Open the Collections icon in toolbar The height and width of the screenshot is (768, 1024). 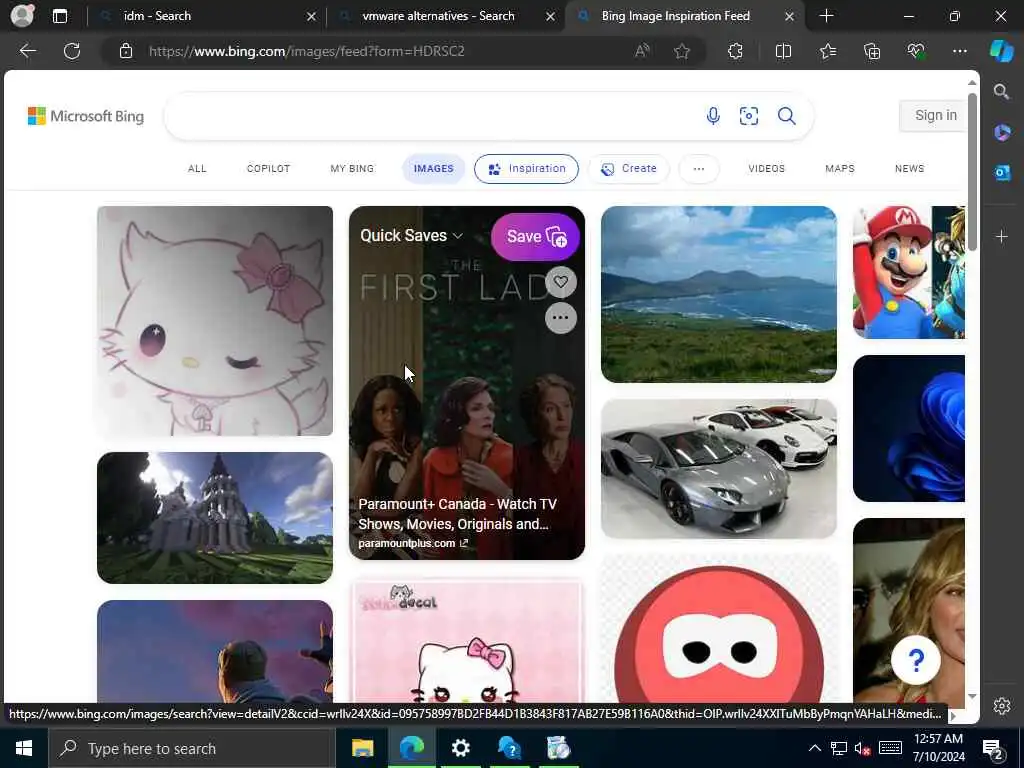pyautogui.click(x=872, y=51)
